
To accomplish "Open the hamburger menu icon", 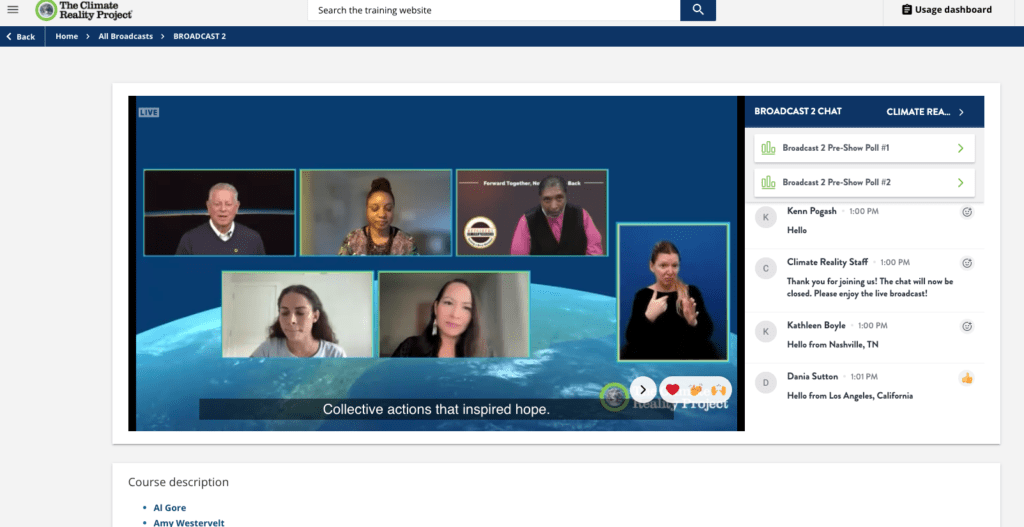I will tap(12, 10).
